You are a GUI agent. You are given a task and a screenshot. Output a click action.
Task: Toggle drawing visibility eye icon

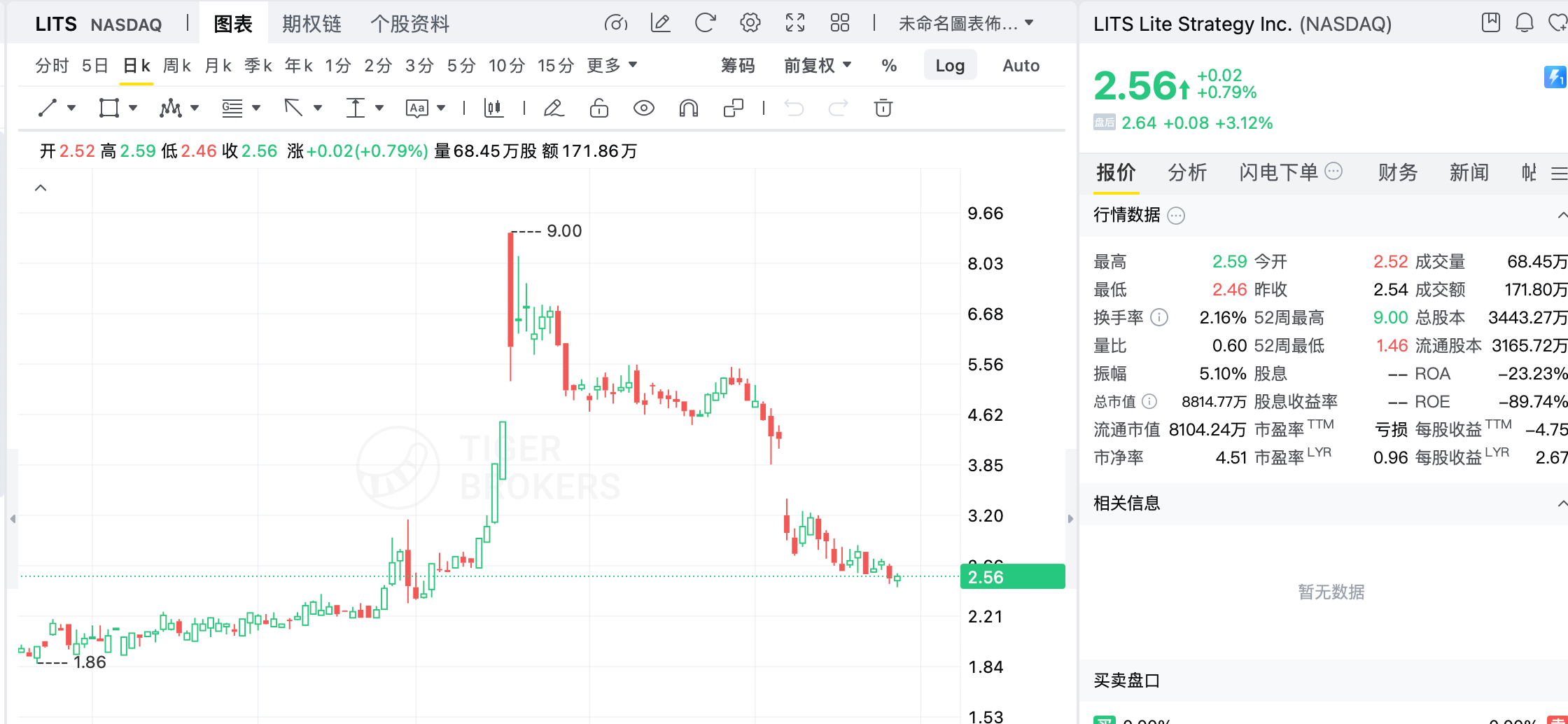pos(644,108)
